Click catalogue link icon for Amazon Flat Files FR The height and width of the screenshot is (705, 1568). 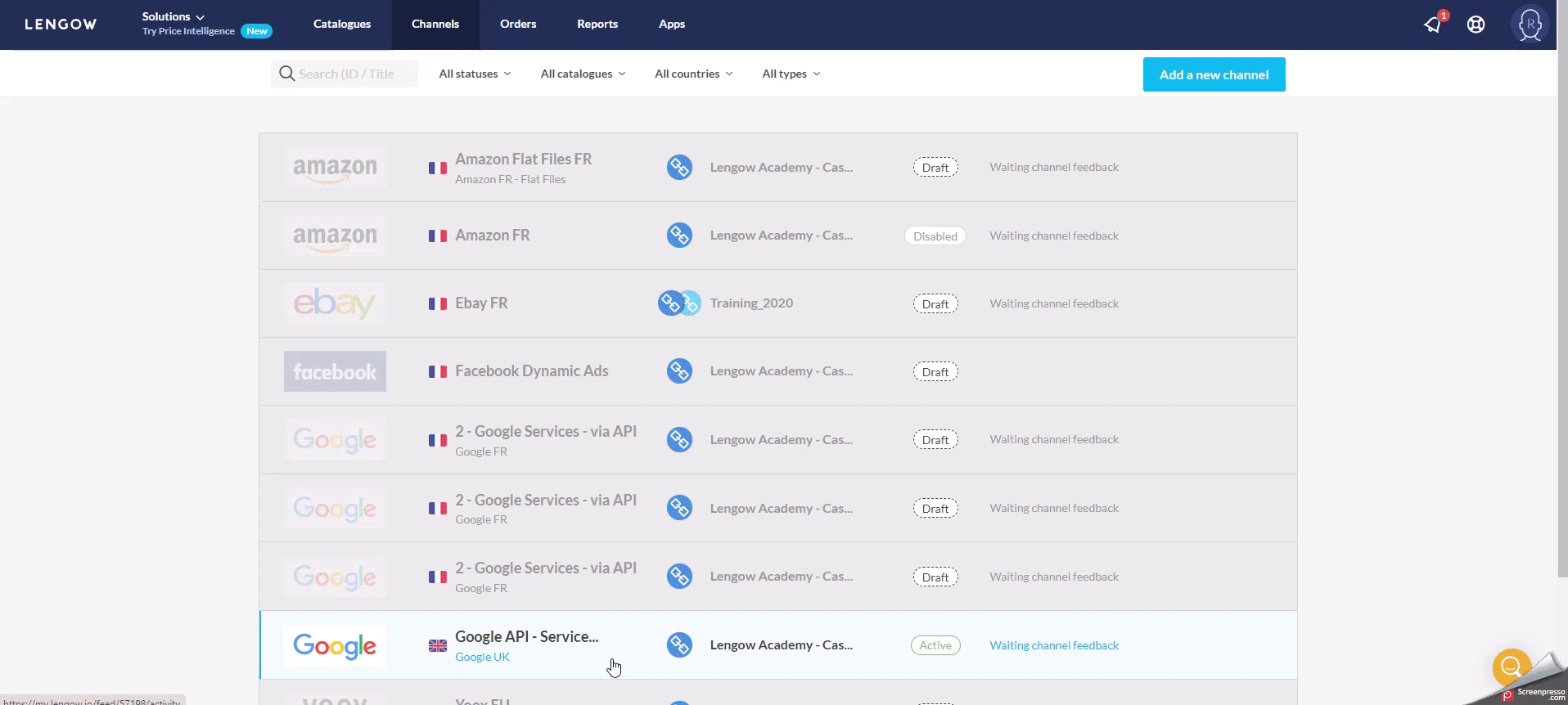[x=679, y=168]
